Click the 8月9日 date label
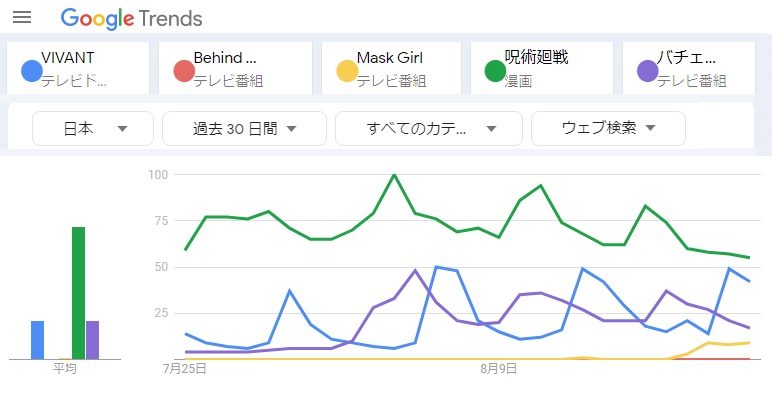 pyautogui.click(x=498, y=369)
